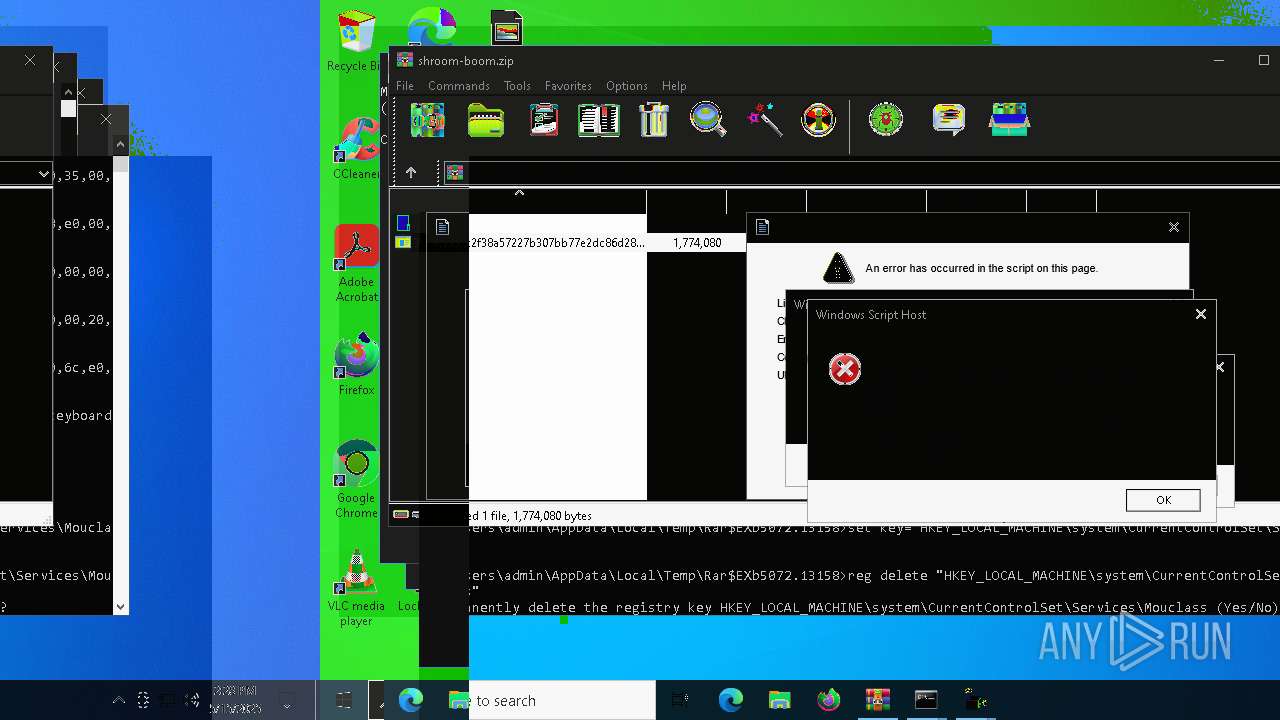This screenshot has height=720, width=1280.
Task: Click the document icon in script error title bar
Action: (762, 227)
